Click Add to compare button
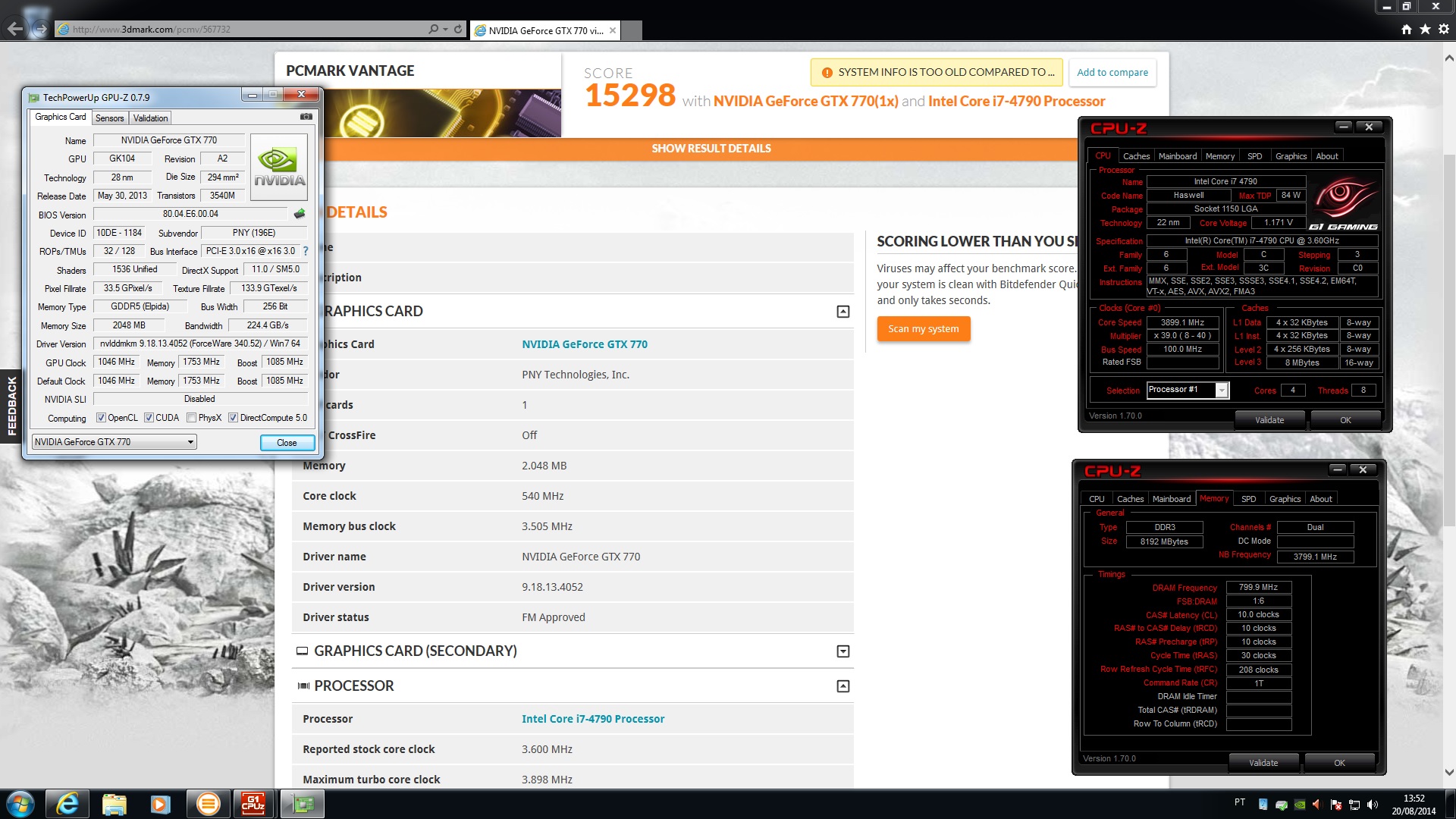1456x819 pixels. click(1112, 73)
